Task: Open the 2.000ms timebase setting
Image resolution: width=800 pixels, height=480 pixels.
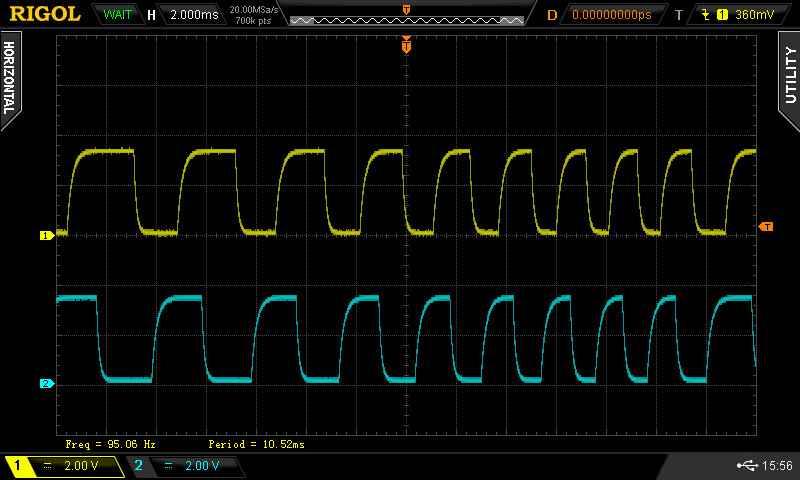Action: [192, 15]
